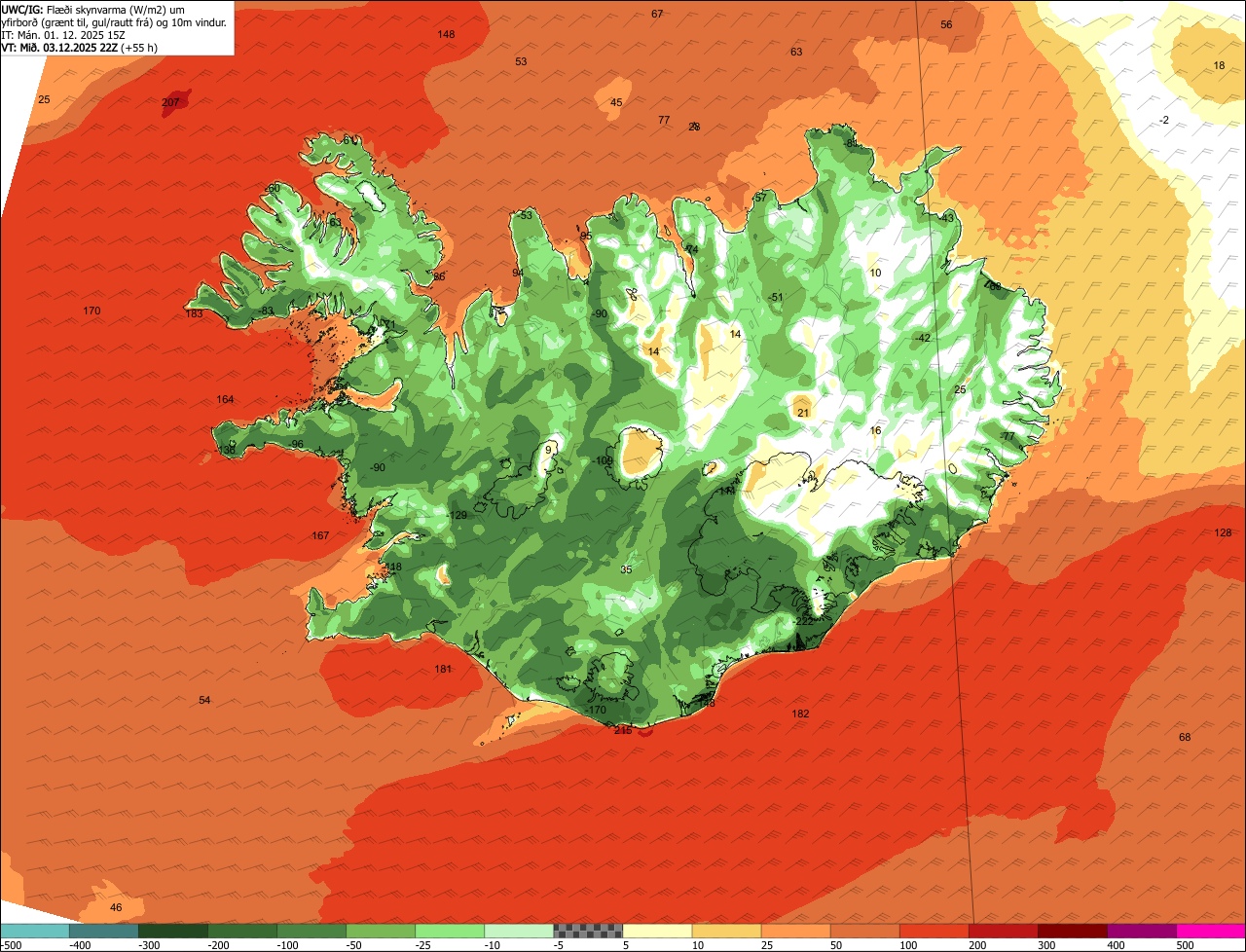Click the 46 value in the bottom-left corner
The height and width of the screenshot is (952, 1246).
tap(116, 907)
